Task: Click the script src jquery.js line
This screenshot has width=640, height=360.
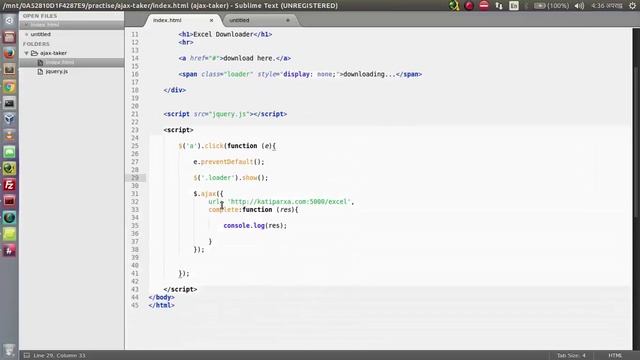Action: click(x=225, y=114)
